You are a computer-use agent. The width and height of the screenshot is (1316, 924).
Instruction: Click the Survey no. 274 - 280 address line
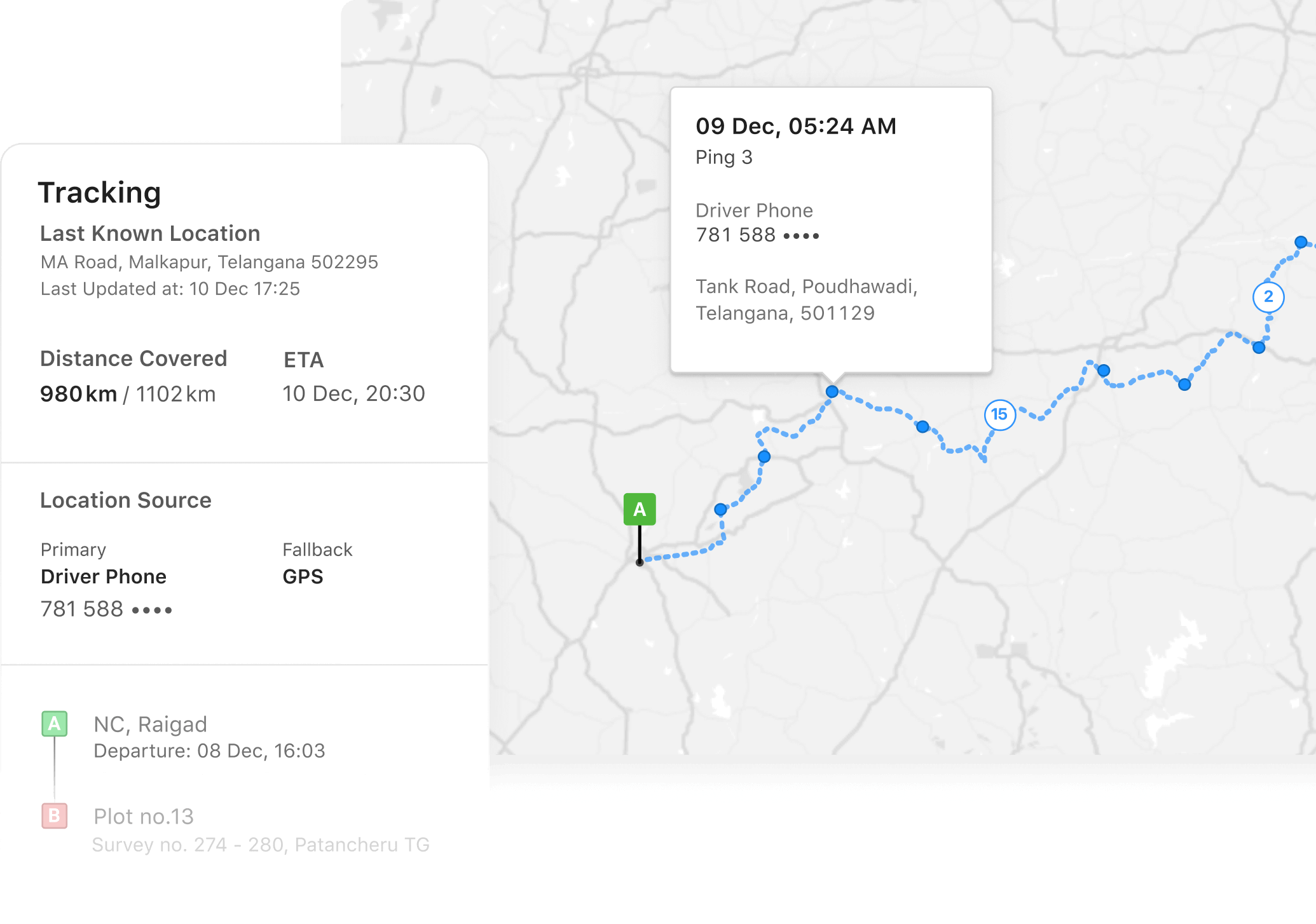(x=261, y=845)
